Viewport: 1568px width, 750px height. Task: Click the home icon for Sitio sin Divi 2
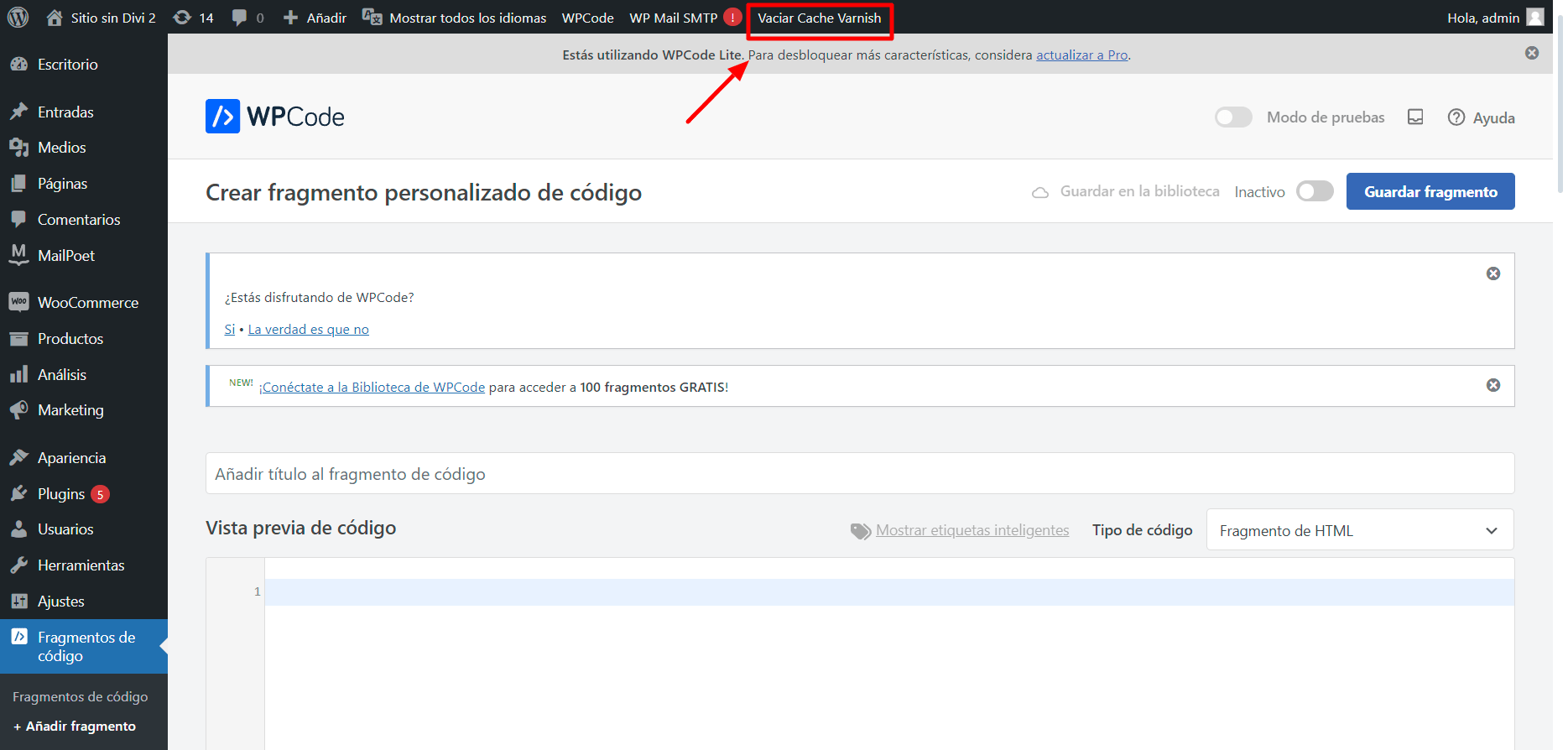tap(55, 18)
